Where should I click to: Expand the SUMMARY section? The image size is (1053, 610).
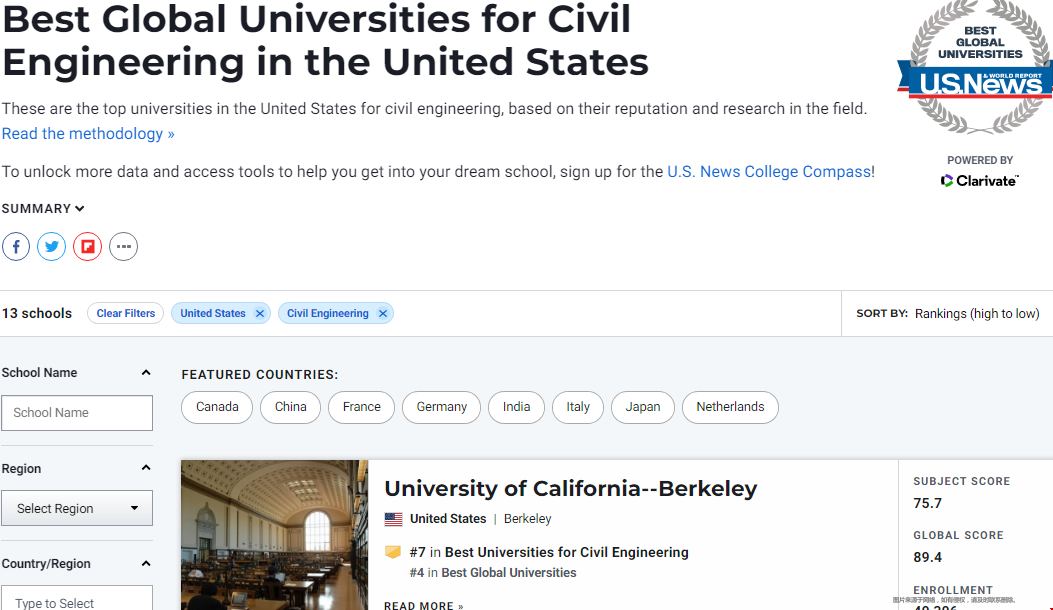click(x=43, y=209)
